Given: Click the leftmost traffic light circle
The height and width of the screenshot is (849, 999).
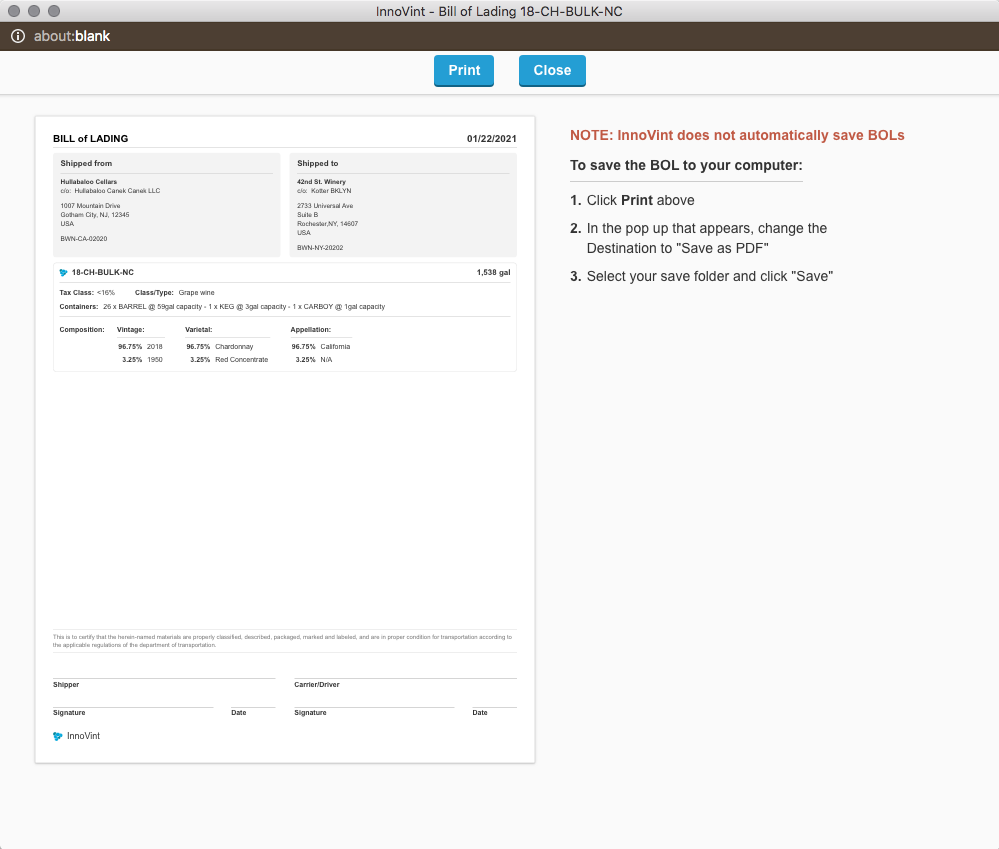Looking at the screenshot, I should tap(14, 11).
